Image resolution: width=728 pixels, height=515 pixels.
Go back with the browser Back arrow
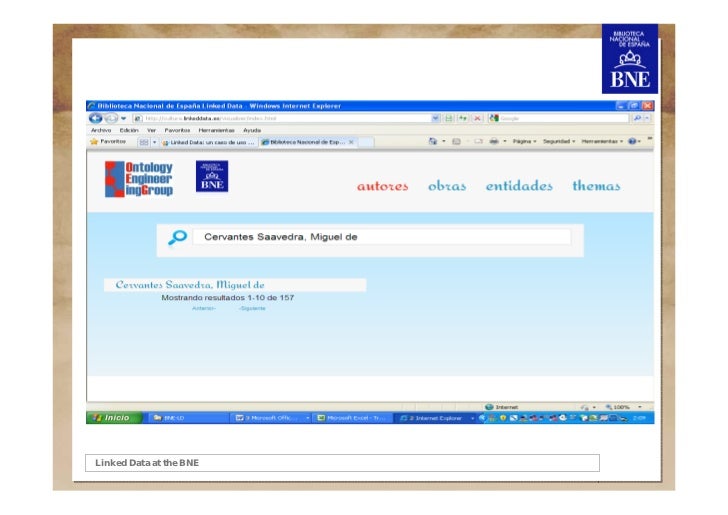pyautogui.click(x=96, y=118)
